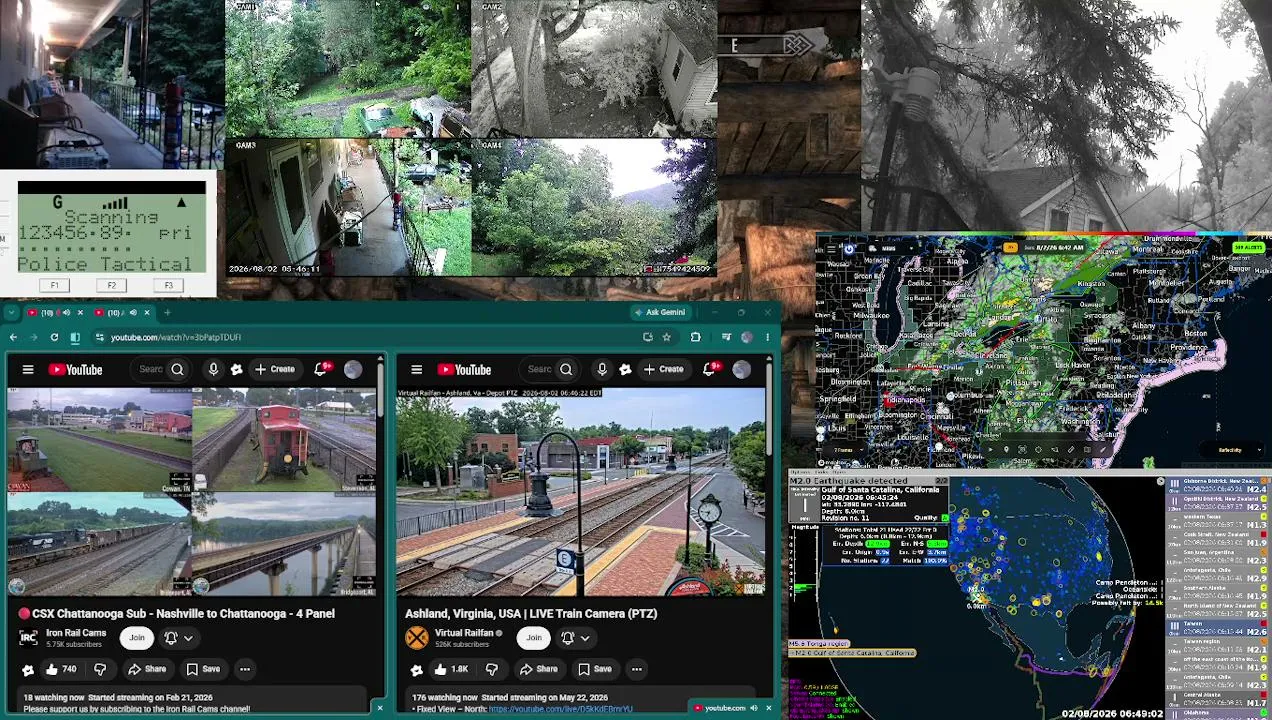Join the Virtual Railfan channel

534,638
